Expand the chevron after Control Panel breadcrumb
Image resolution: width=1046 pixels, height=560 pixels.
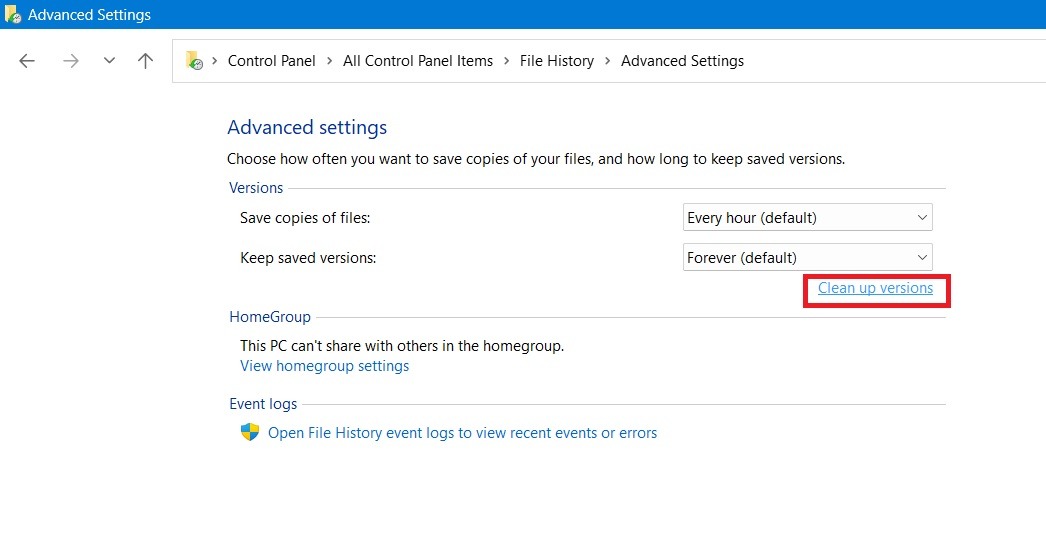pos(329,61)
